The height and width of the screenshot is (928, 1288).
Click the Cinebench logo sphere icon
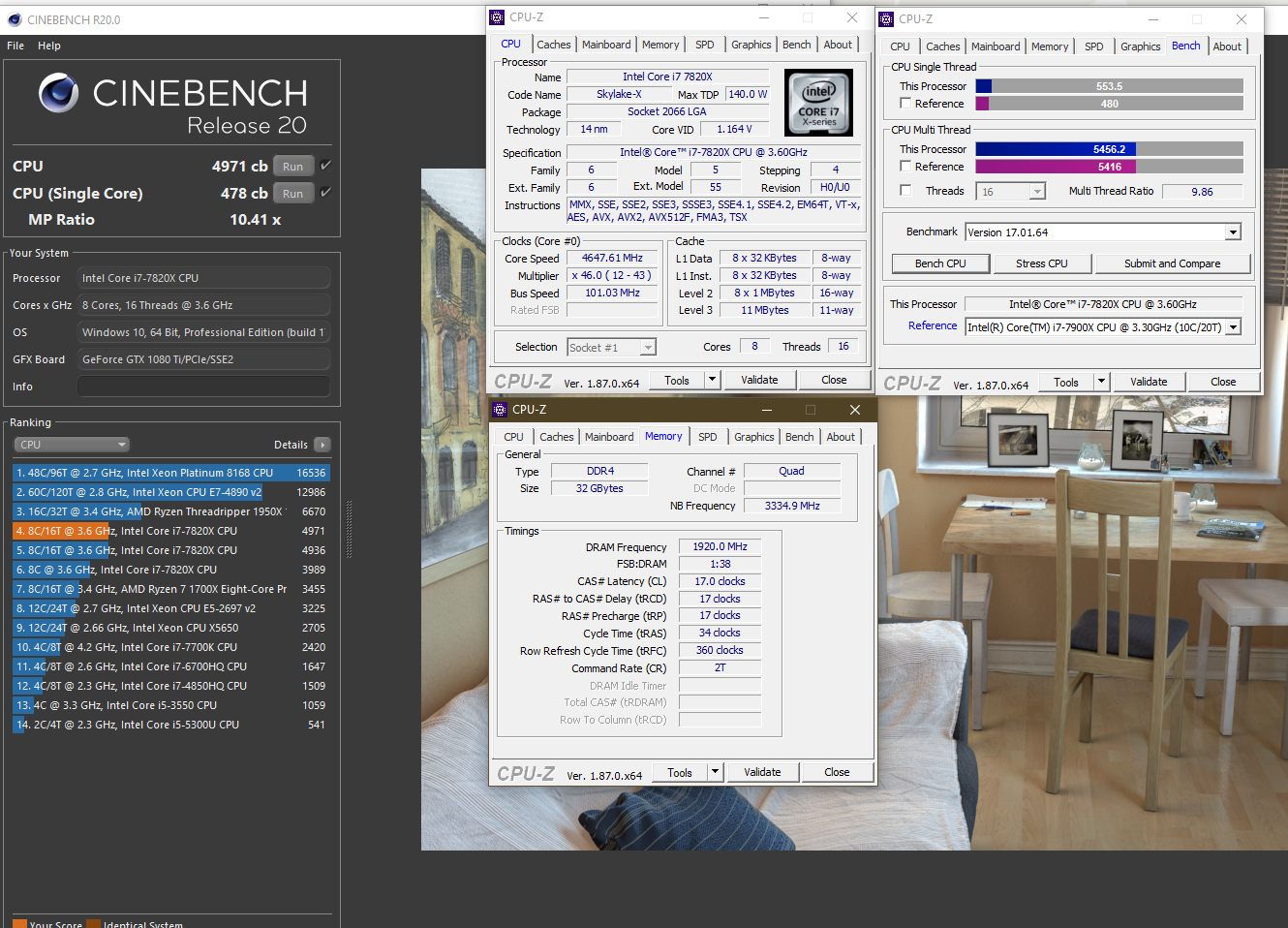[x=59, y=93]
